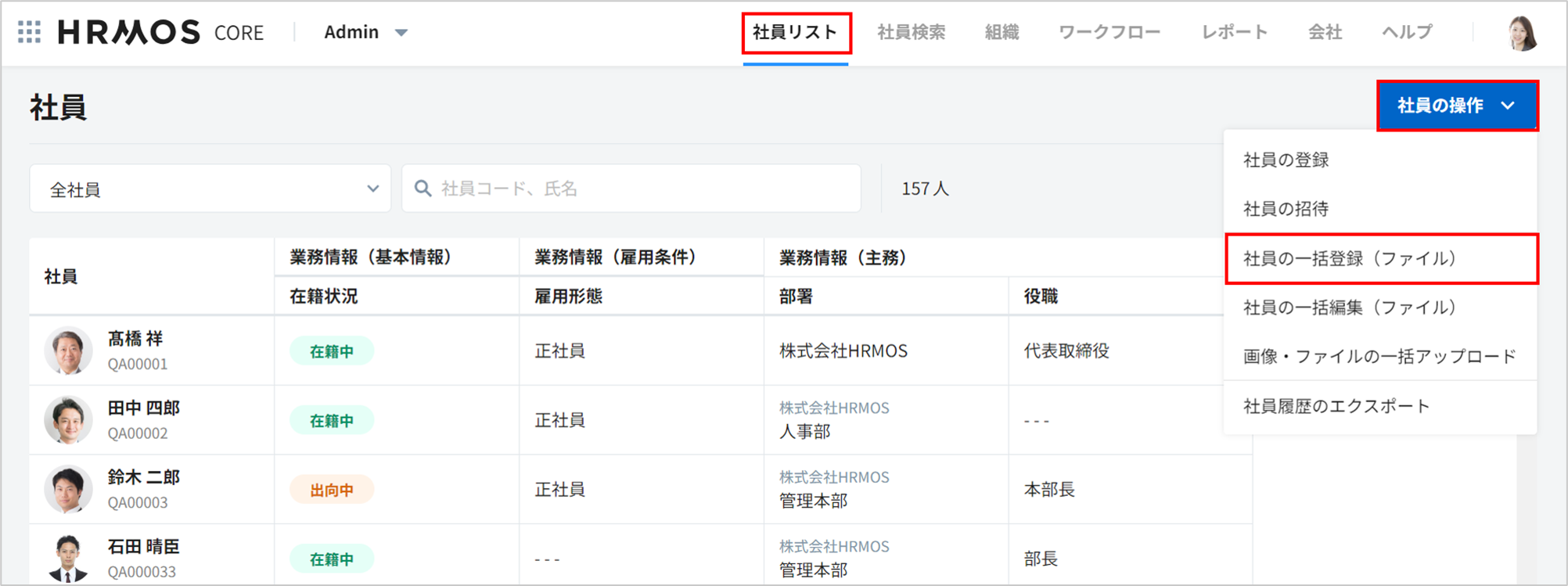
Task: Click 鈴木 二郎's profile photo
Action: (x=68, y=489)
